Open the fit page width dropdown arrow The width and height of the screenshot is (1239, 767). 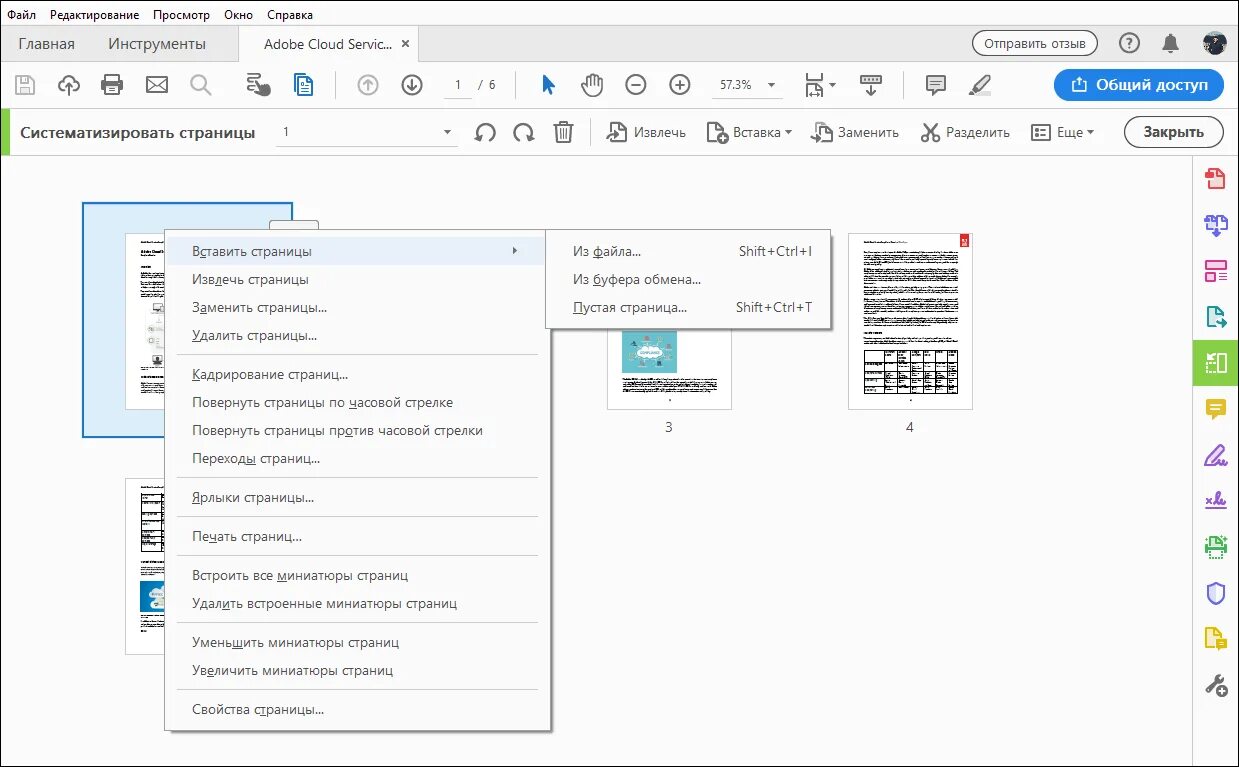coord(832,85)
